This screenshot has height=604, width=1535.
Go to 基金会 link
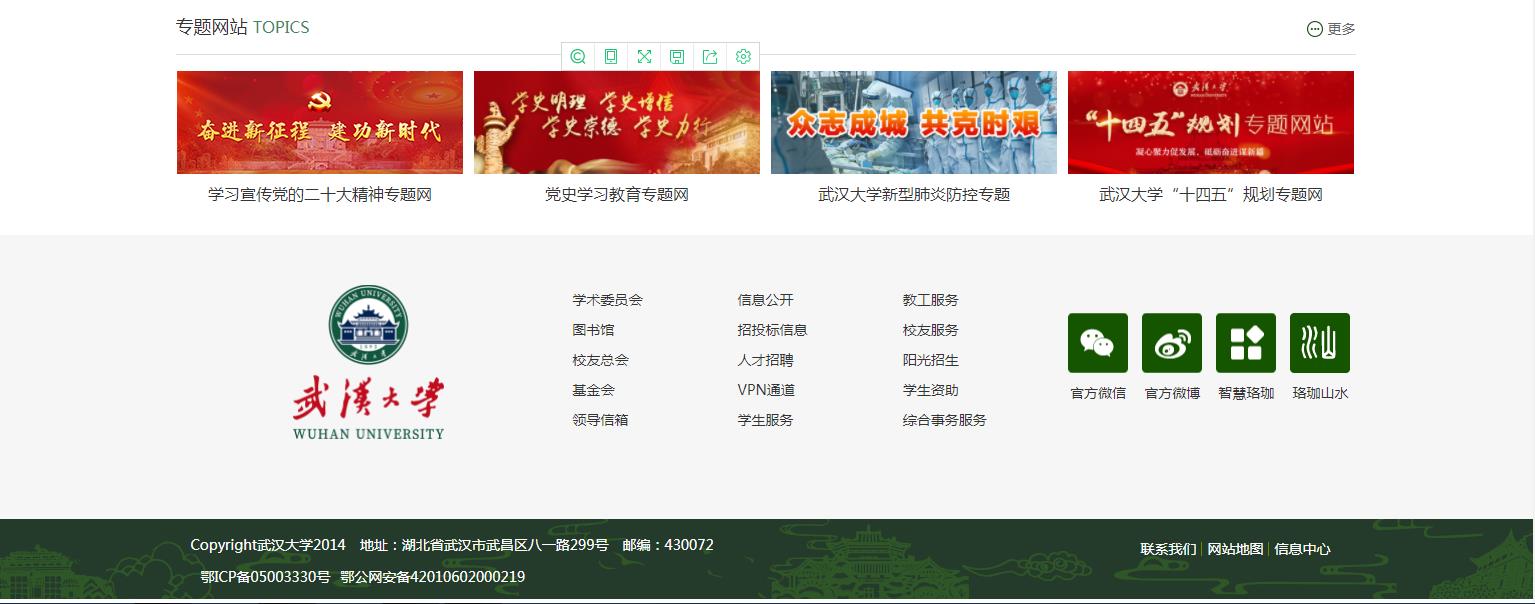coord(594,390)
